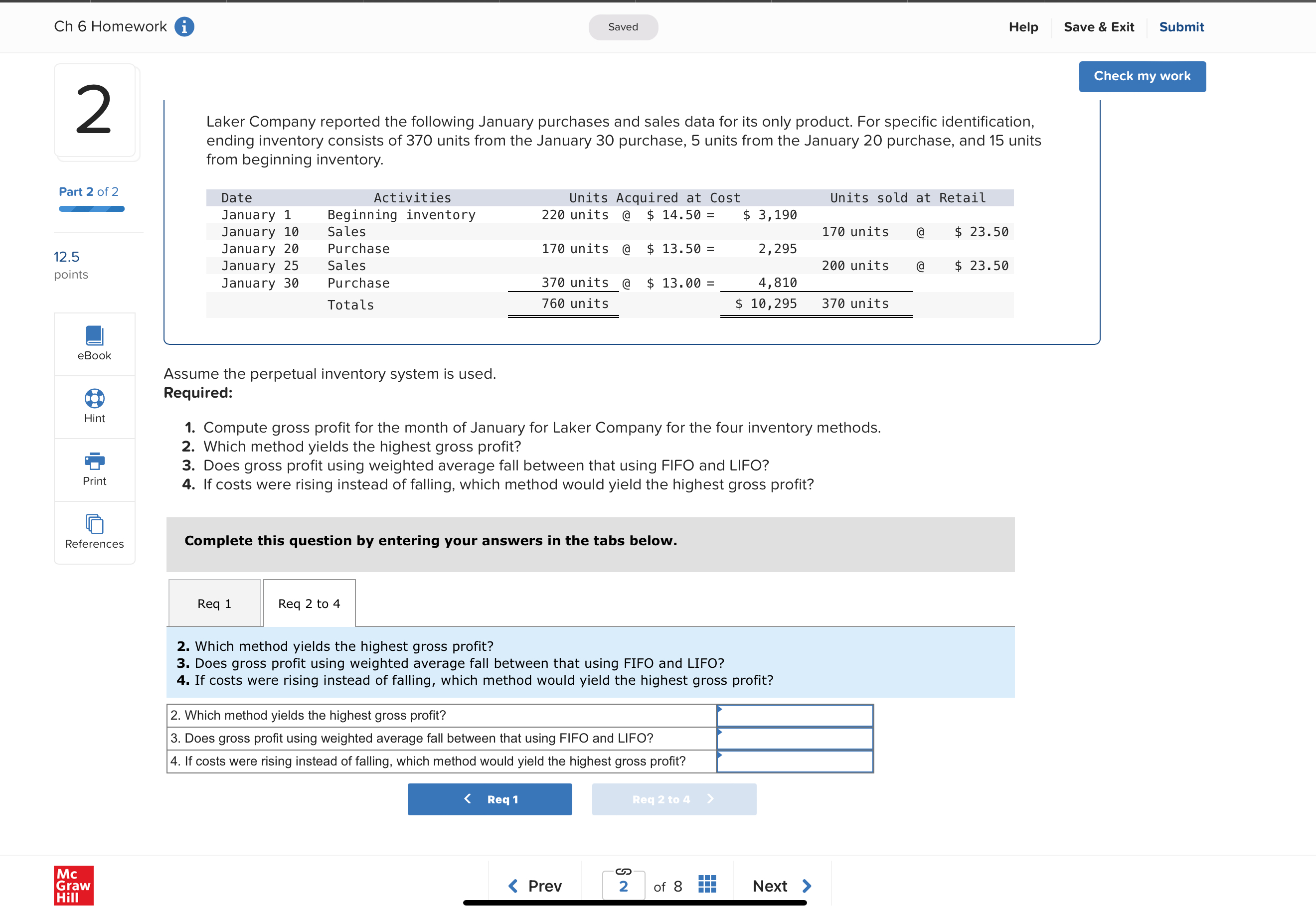This screenshot has height=913, width=1316.
Task: Click the link icon above question number
Action: point(623,871)
